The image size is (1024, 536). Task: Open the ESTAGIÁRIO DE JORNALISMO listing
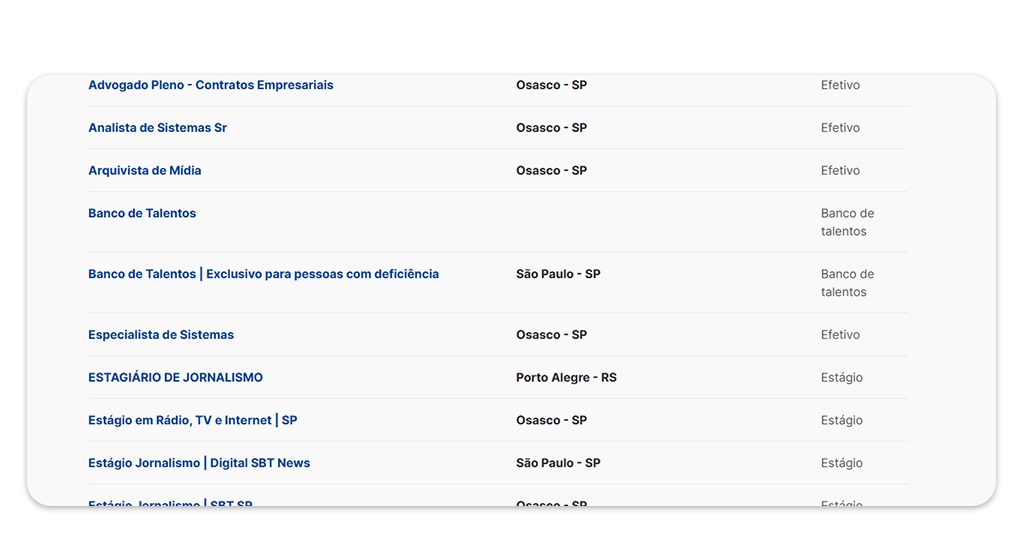point(175,378)
